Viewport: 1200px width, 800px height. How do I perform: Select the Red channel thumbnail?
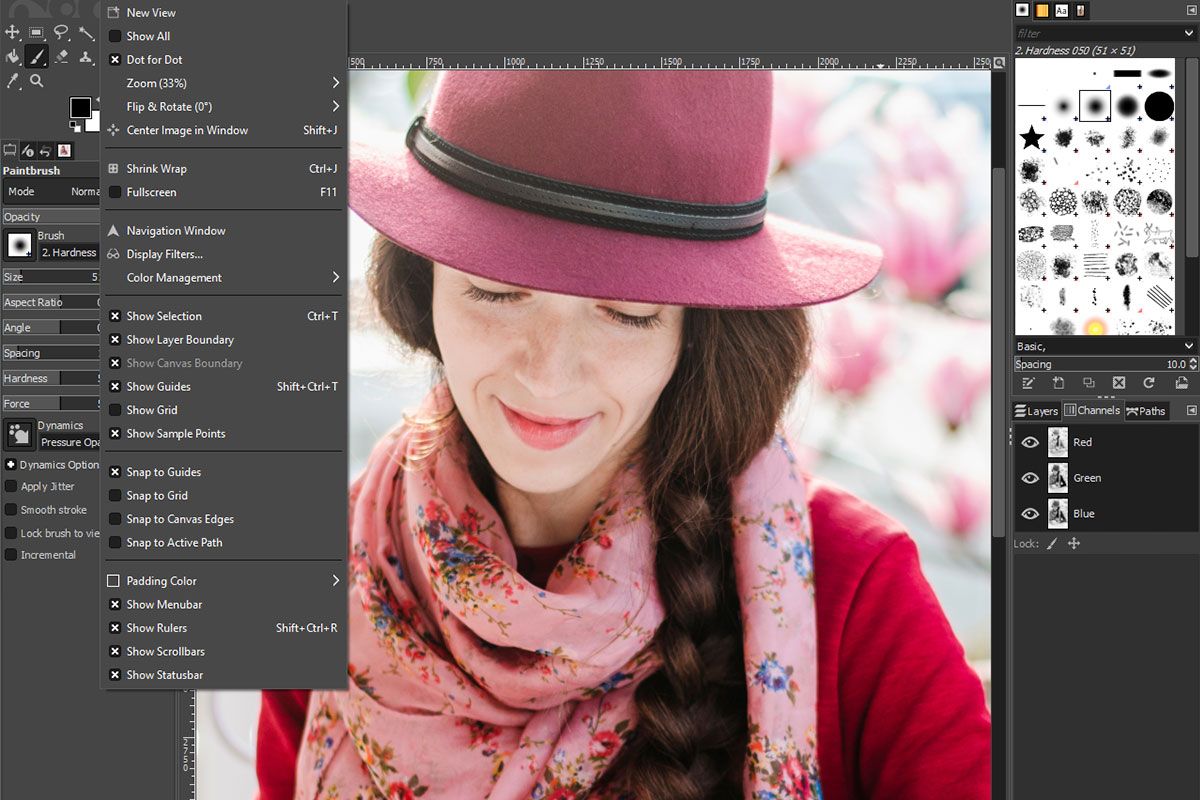coord(1058,442)
